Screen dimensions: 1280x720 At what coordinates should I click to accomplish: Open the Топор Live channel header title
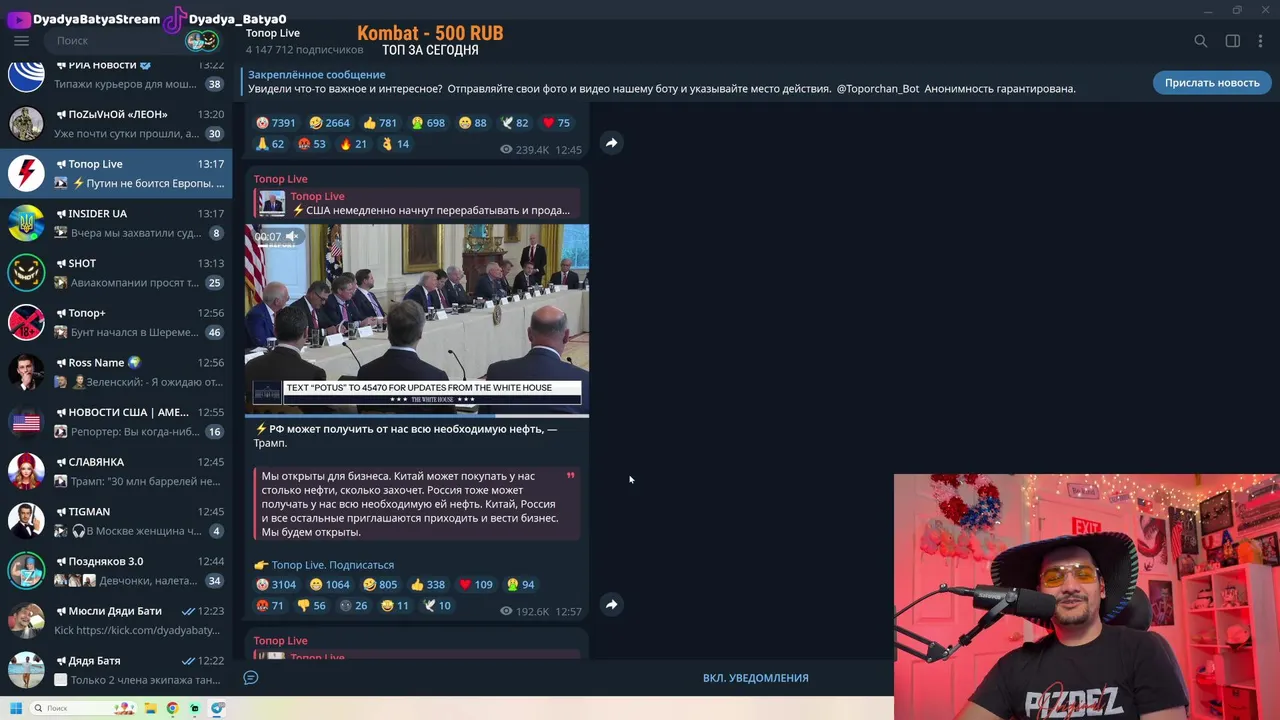click(273, 33)
